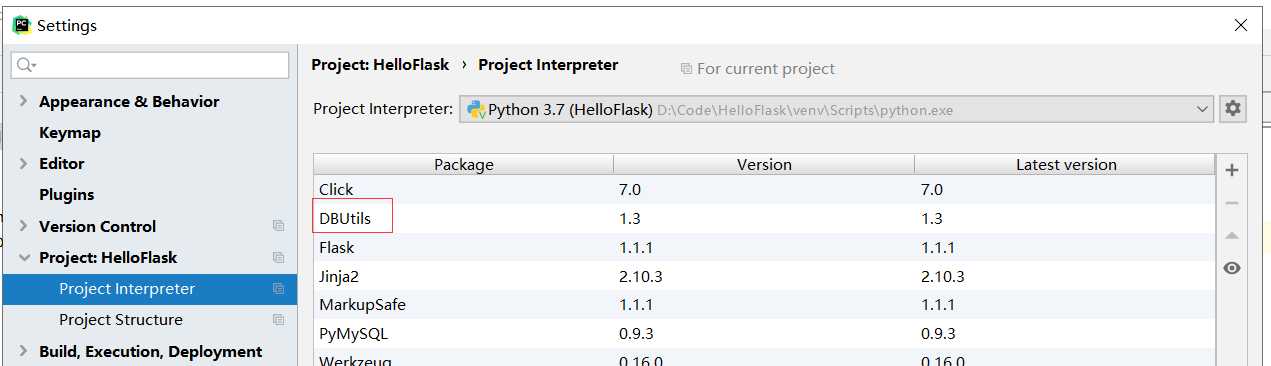The image size is (1271, 366).
Task: Select Keymap in settings tree
Action: coord(69,133)
